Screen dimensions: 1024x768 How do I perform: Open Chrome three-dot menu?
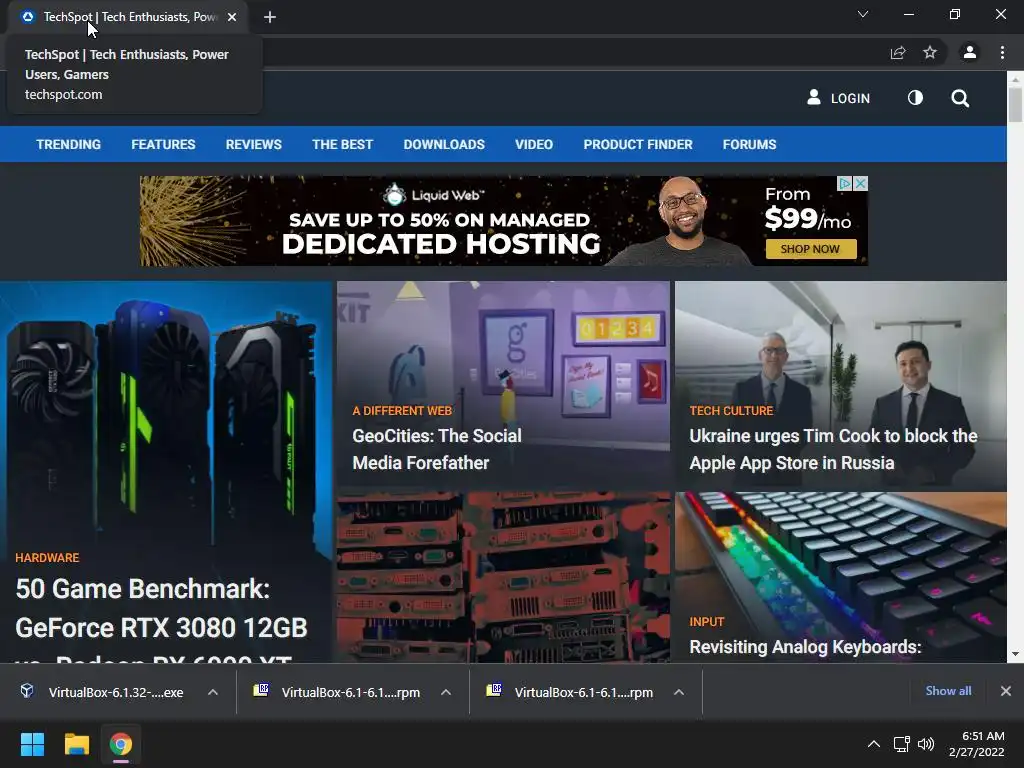point(1002,52)
